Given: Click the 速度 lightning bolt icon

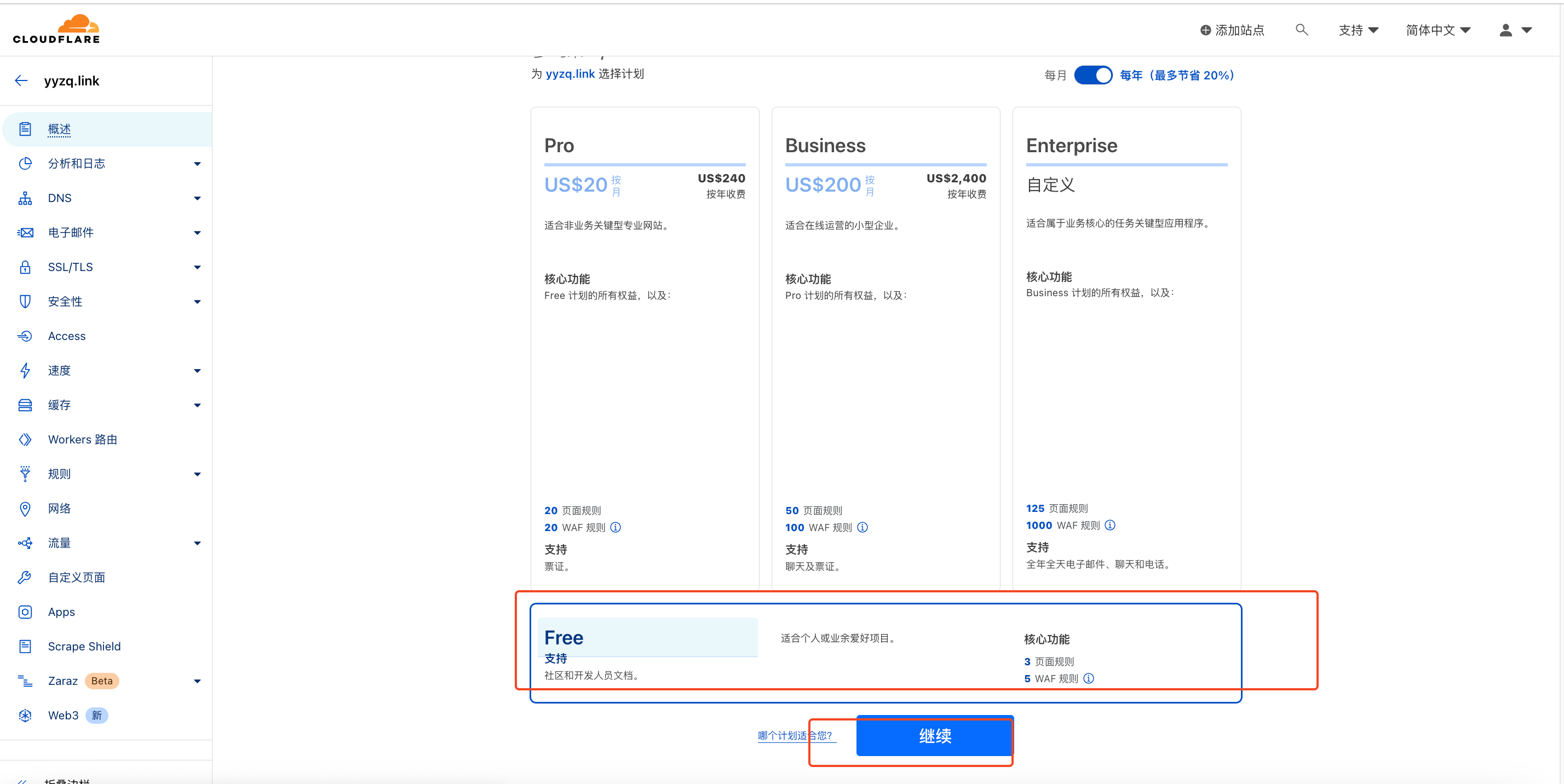Looking at the screenshot, I should point(25,371).
